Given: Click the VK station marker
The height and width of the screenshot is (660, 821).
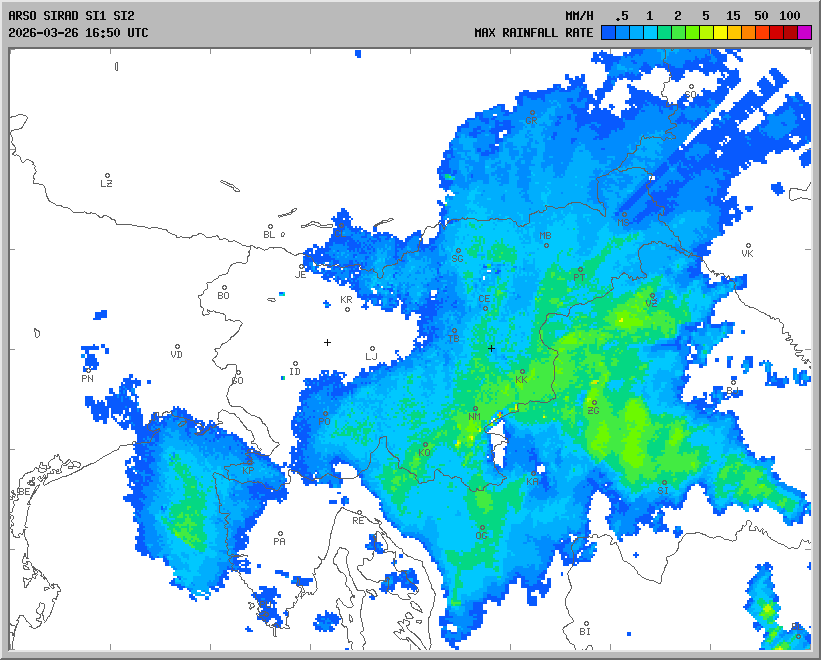Looking at the screenshot, I should pyautogui.click(x=748, y=245).
